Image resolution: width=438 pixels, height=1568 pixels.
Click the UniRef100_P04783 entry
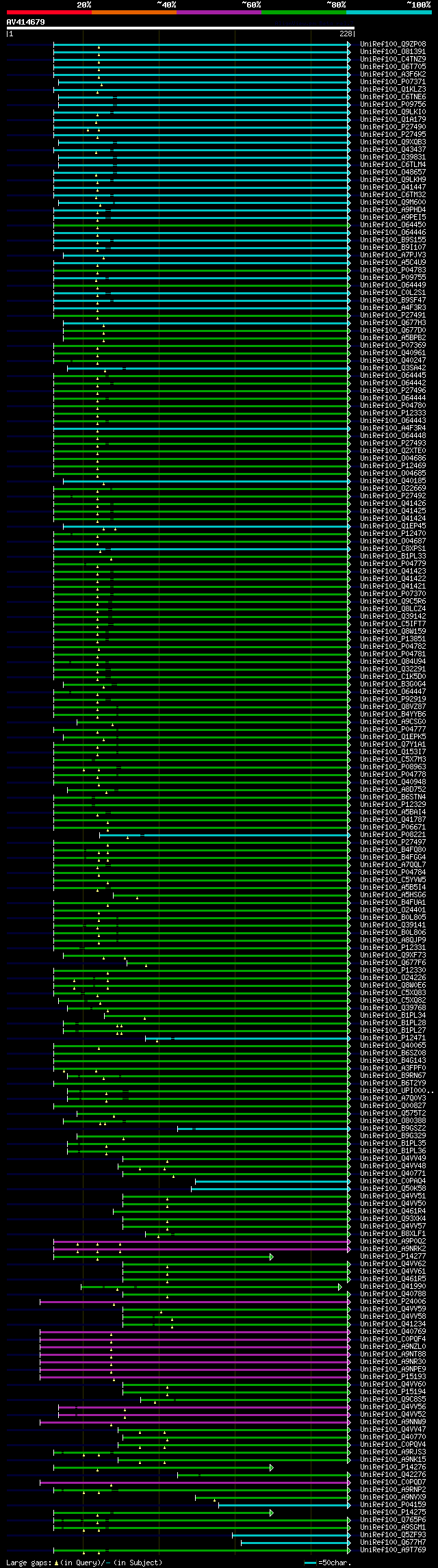point(393,270)
